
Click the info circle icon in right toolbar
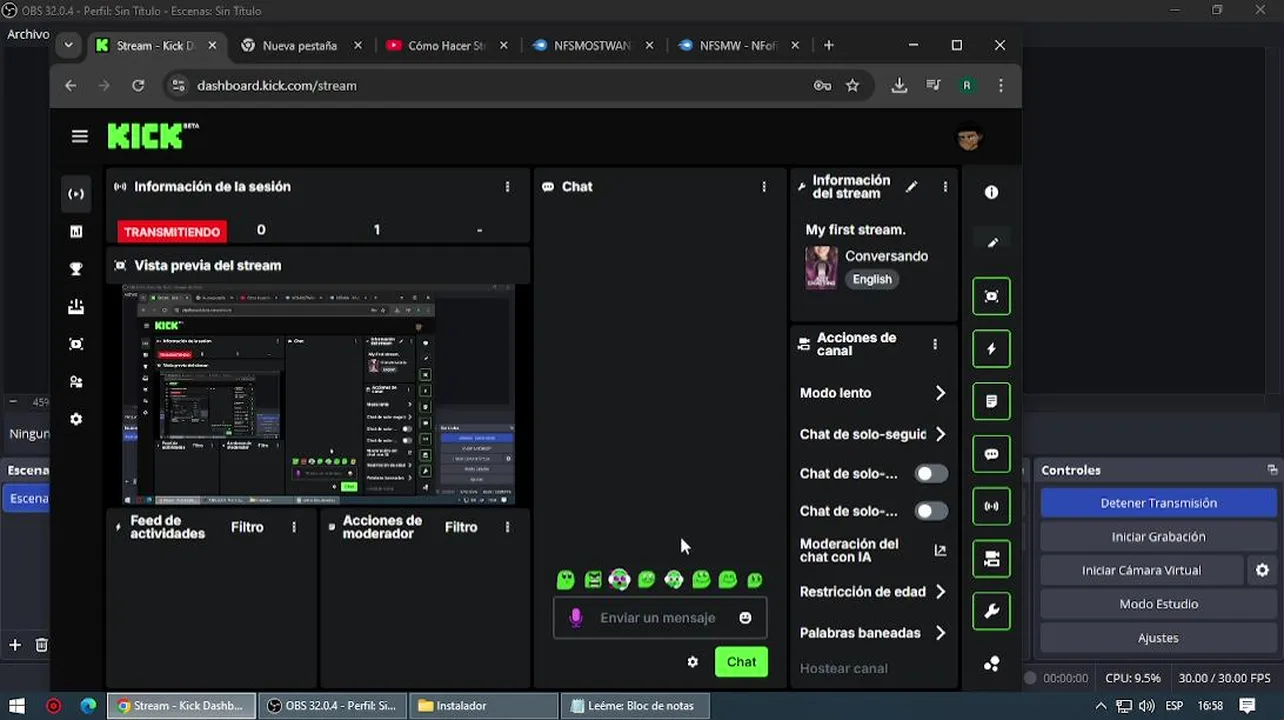(991, 192)
